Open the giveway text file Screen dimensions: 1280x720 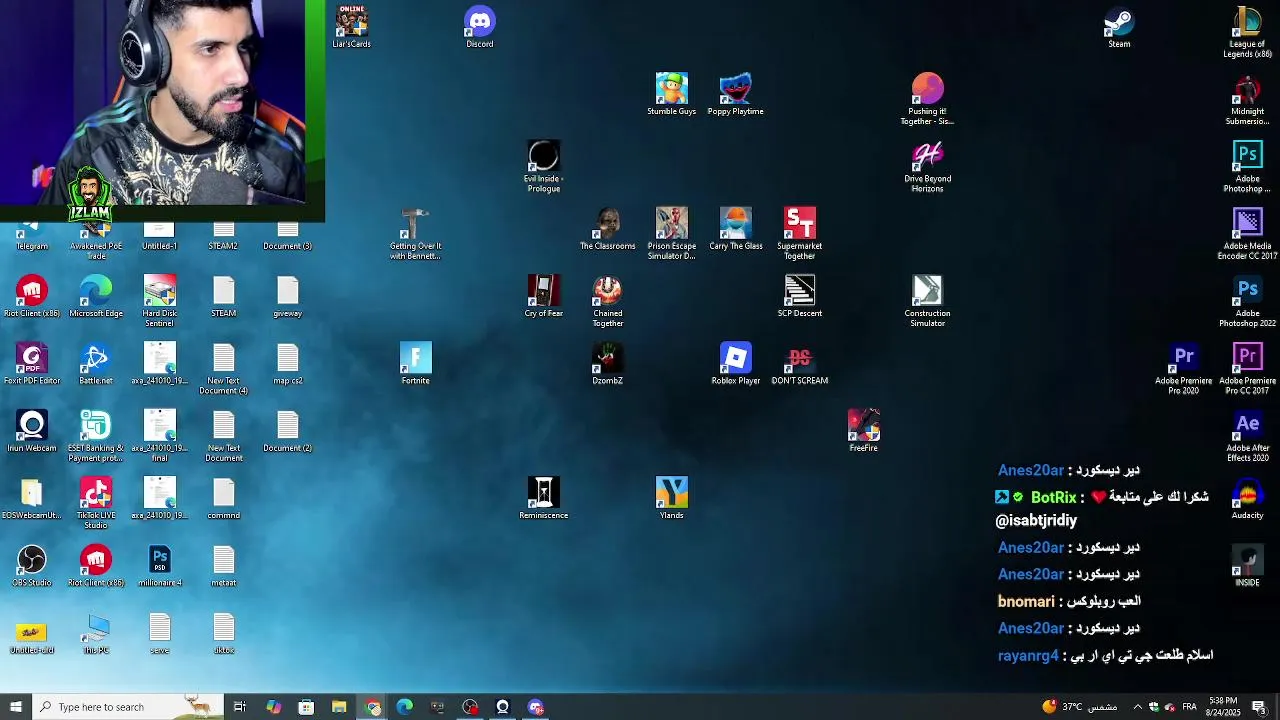click(x=287, y=296)
